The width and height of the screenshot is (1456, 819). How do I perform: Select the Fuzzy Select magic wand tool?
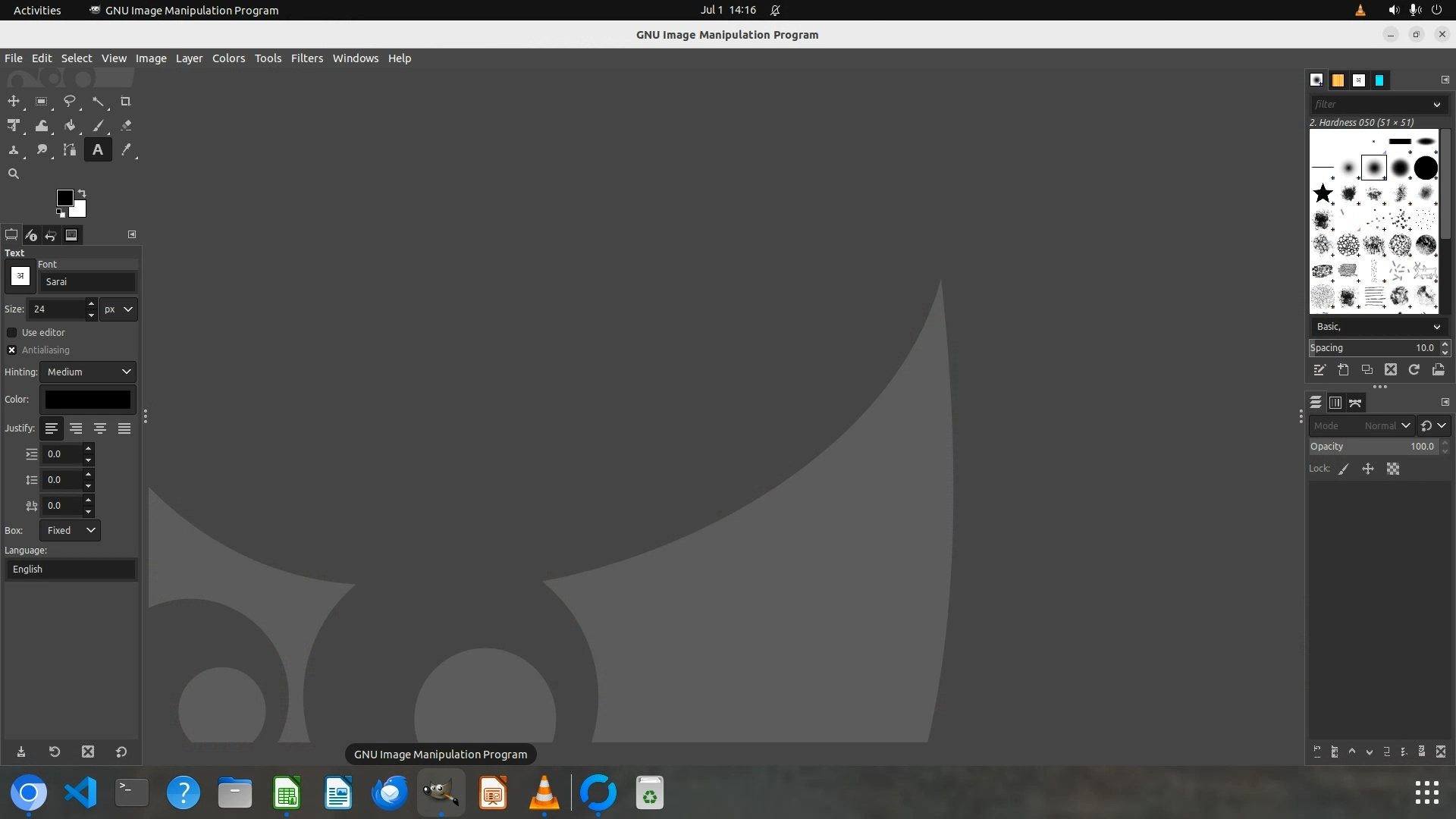[98, 101]
